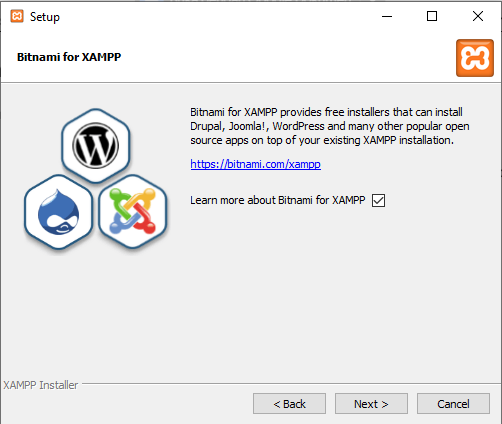502x424 pixels.
Task: Open the https://bitnami.com/xampp link
Action: click(256, 164)
